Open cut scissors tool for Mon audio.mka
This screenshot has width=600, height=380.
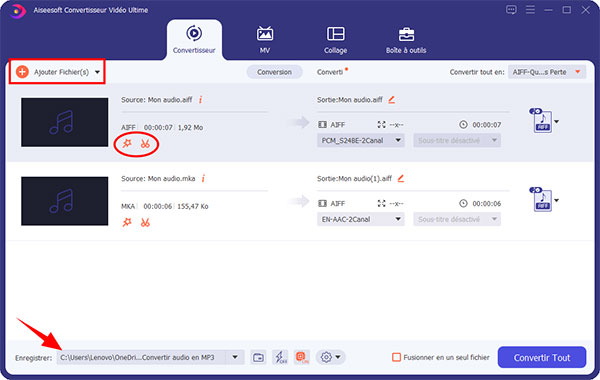coord(145,222)
